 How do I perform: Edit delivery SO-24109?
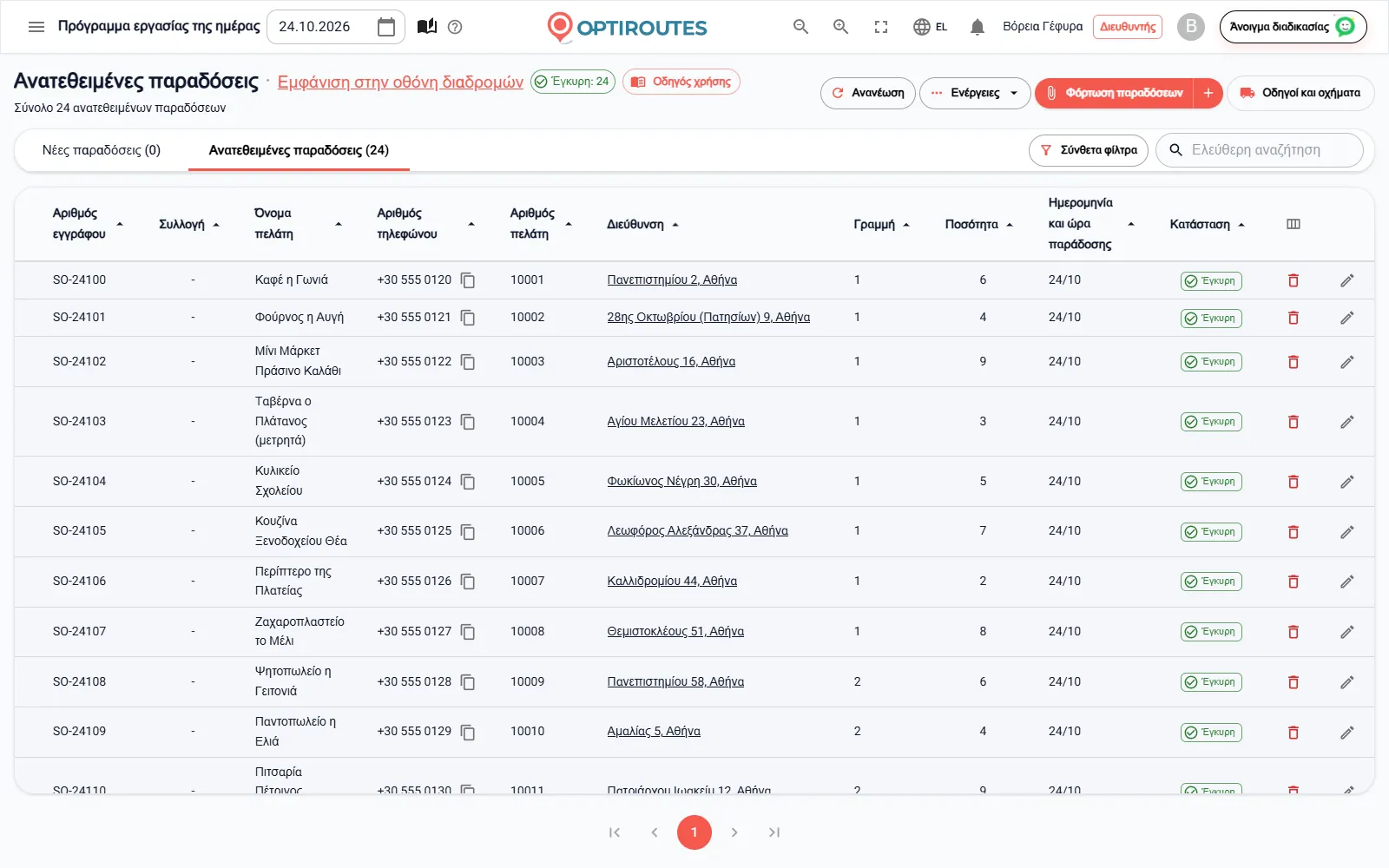[1347, 733]
